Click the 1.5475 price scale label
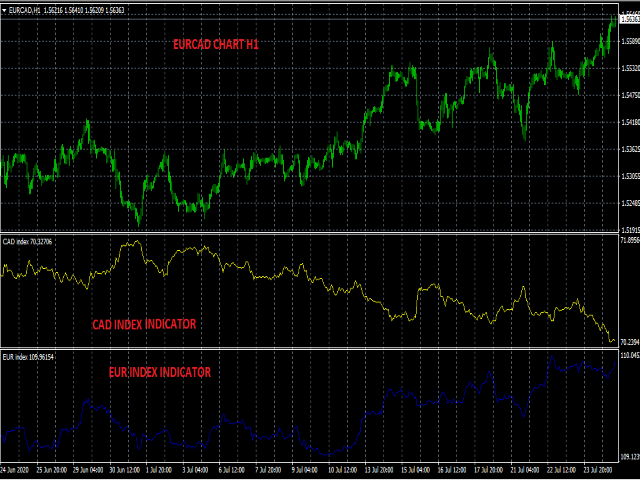The height and width of the screenshot is (480, 640). (631, 95)
